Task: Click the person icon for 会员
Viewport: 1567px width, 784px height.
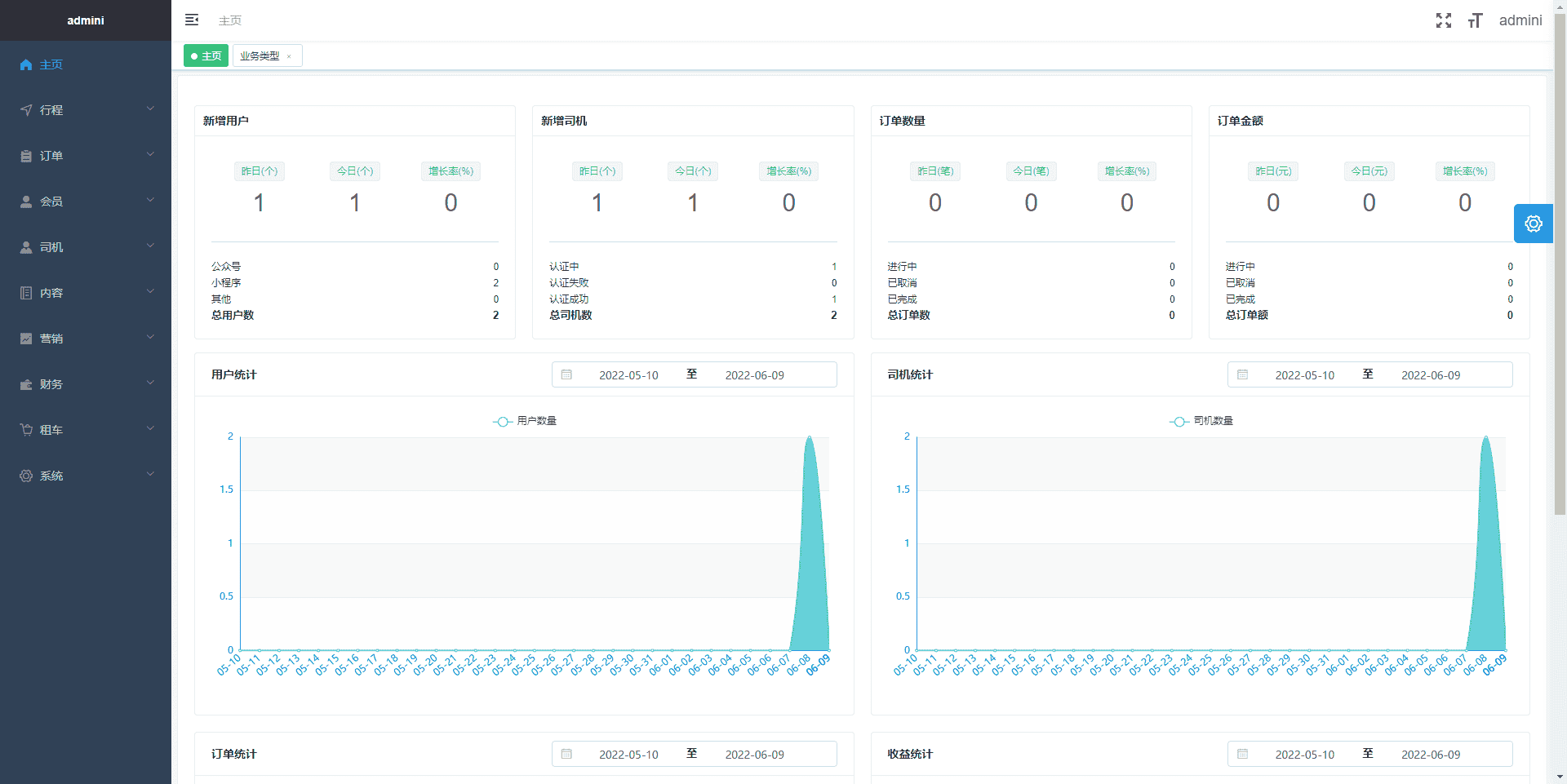Action: coord(26,202)
